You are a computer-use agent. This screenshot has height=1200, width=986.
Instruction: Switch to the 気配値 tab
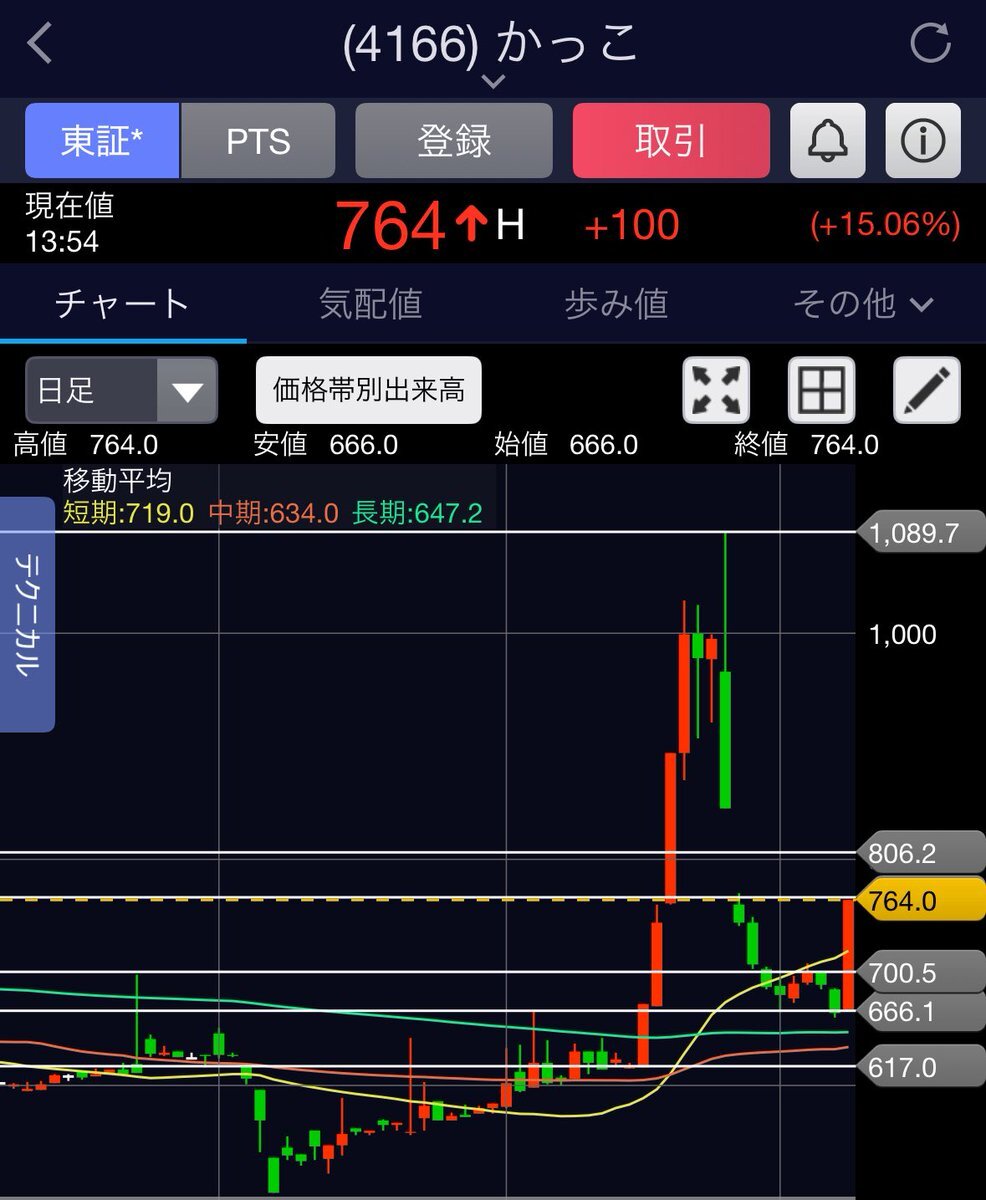(x=370, y=303)
